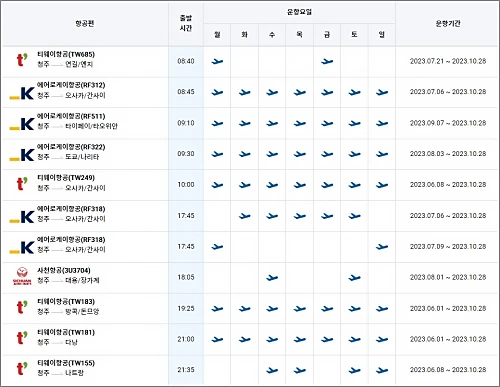Click the '운항기간' column header
This screenshot has width=500, height=387.
point(448,23)
